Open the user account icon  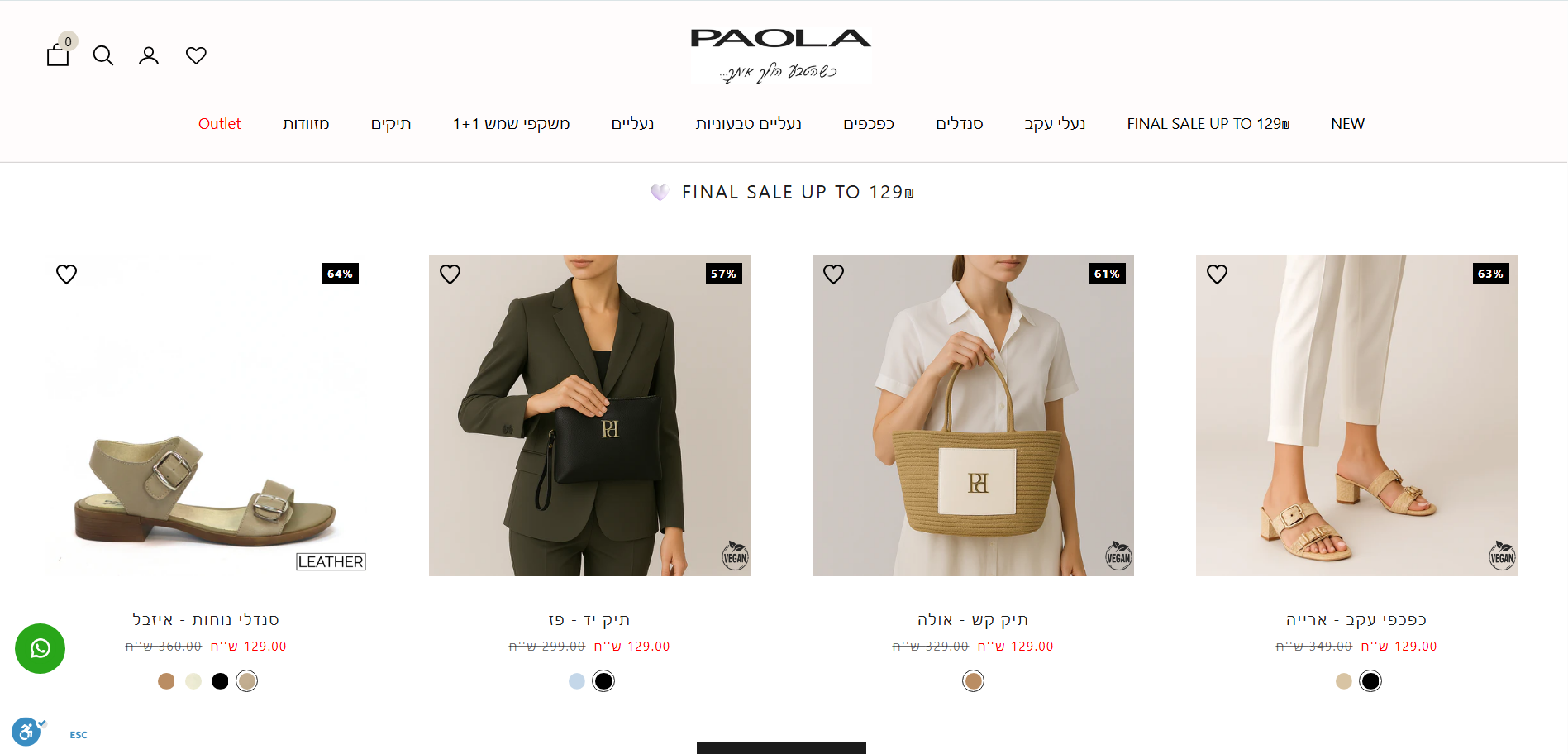point(149,55)
